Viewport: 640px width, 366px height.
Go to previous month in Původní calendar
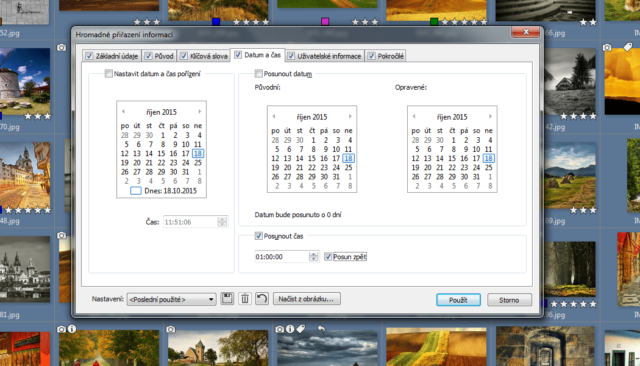click(x=274, y=116)
